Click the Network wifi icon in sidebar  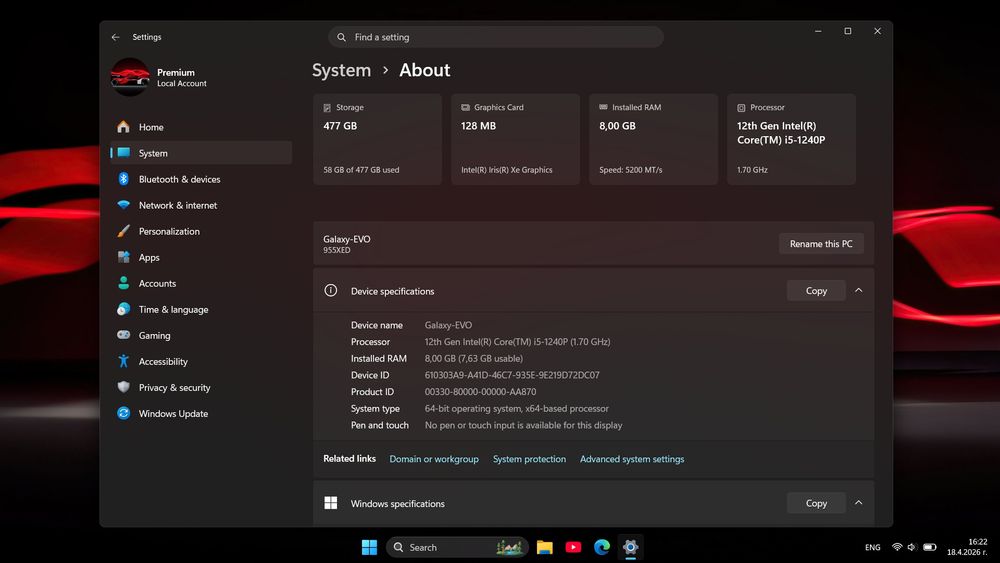click(124, 205)
